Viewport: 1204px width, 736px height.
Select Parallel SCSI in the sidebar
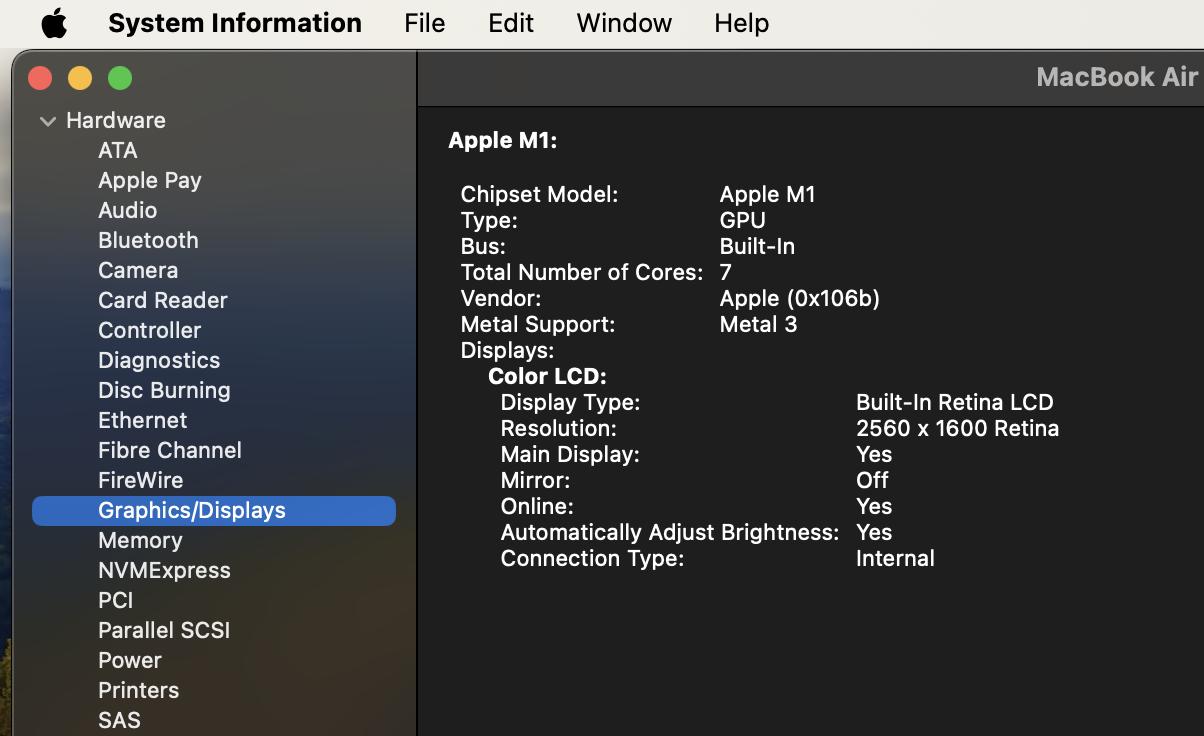tap(164, 630)
